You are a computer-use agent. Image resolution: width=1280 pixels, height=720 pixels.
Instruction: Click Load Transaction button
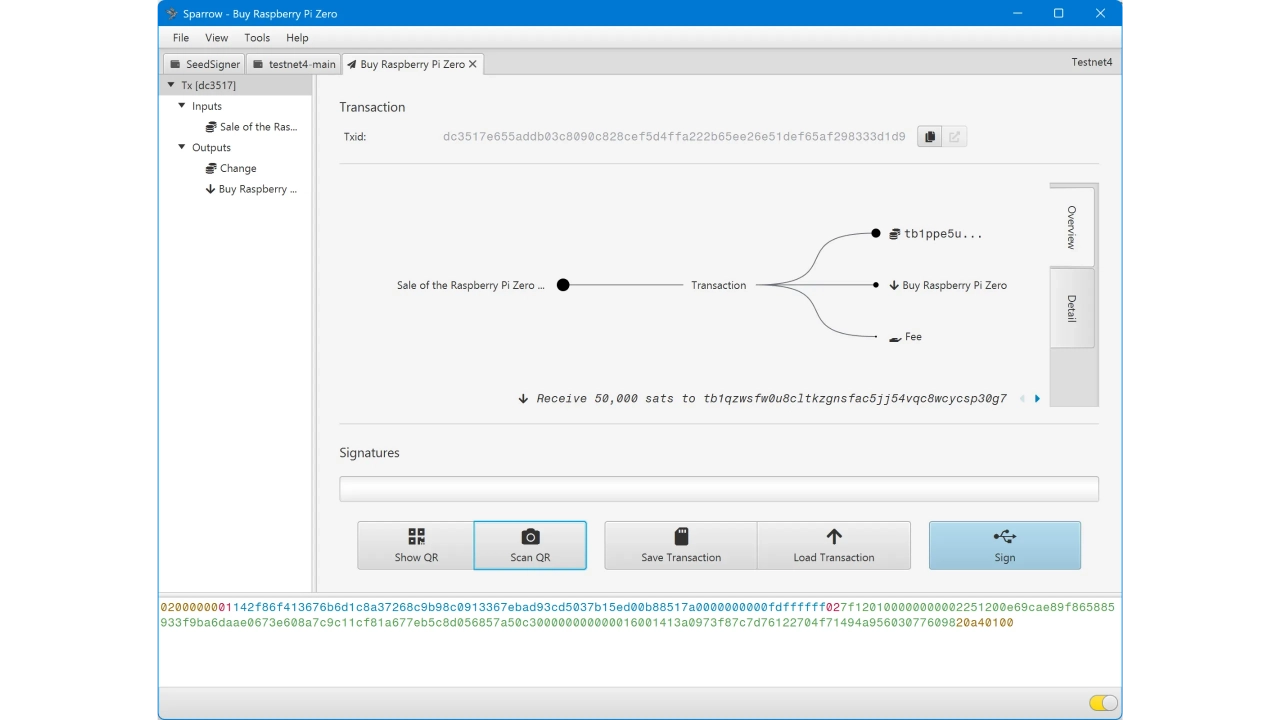pyautogui.click(x=834, y=545)
